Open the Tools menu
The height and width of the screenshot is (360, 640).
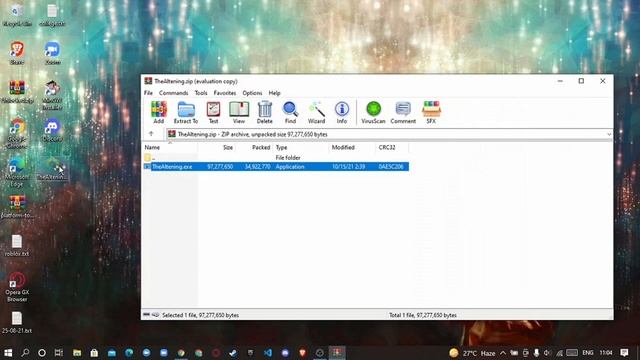click(x=201, y=93)
